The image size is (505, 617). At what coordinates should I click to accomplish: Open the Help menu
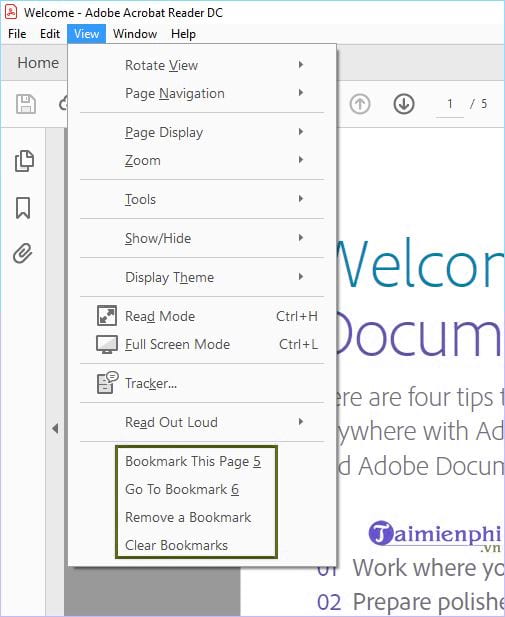tap(183, 34)
